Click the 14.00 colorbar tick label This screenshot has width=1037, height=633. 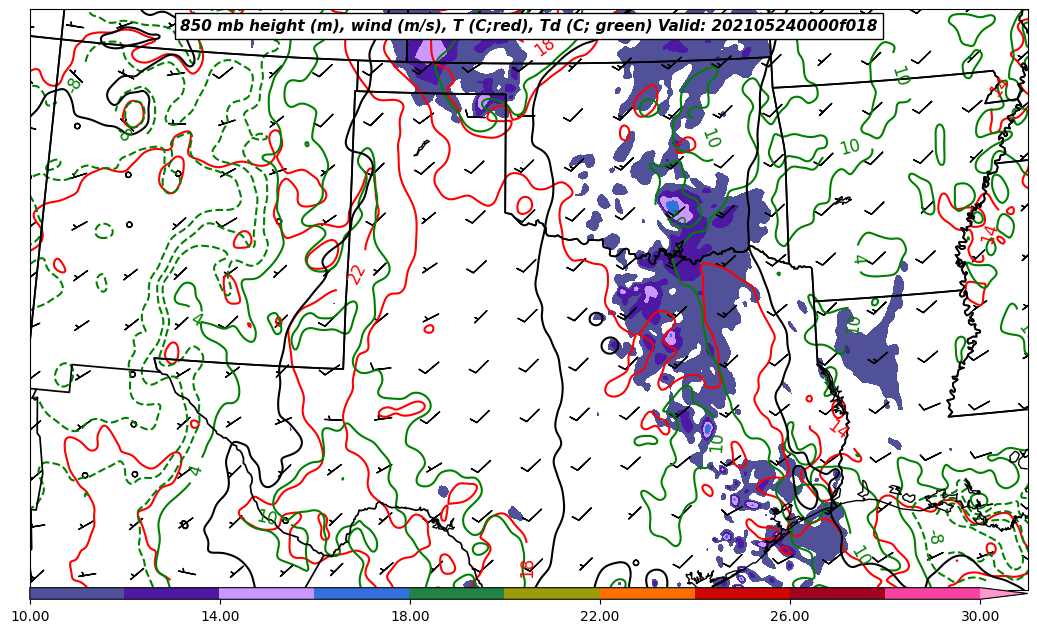(220, 616)
